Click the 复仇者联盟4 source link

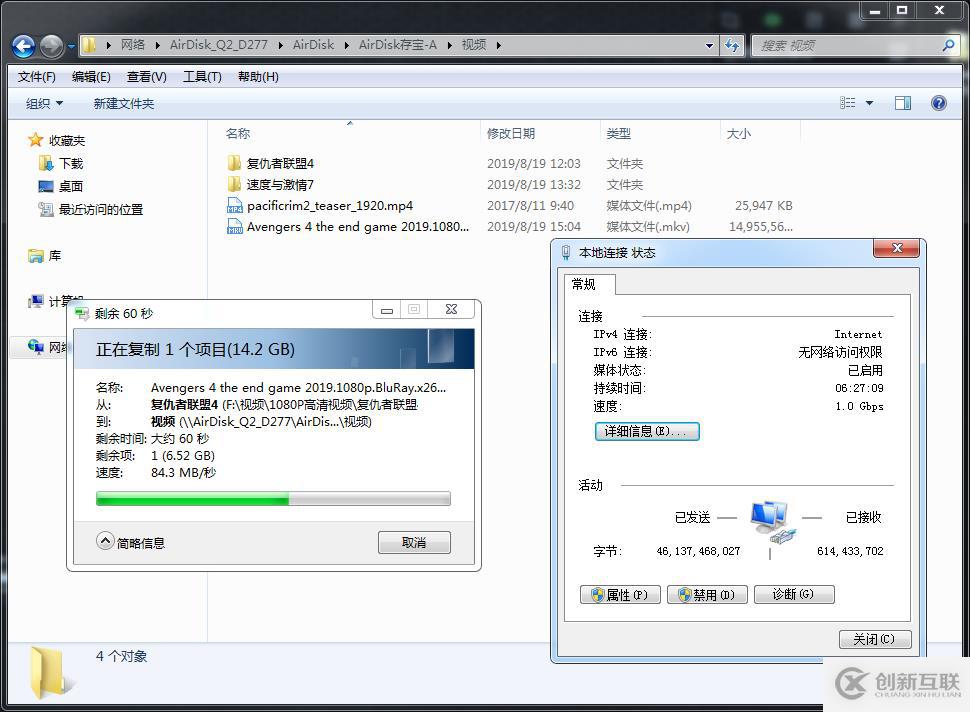click(x=184, y=405)
